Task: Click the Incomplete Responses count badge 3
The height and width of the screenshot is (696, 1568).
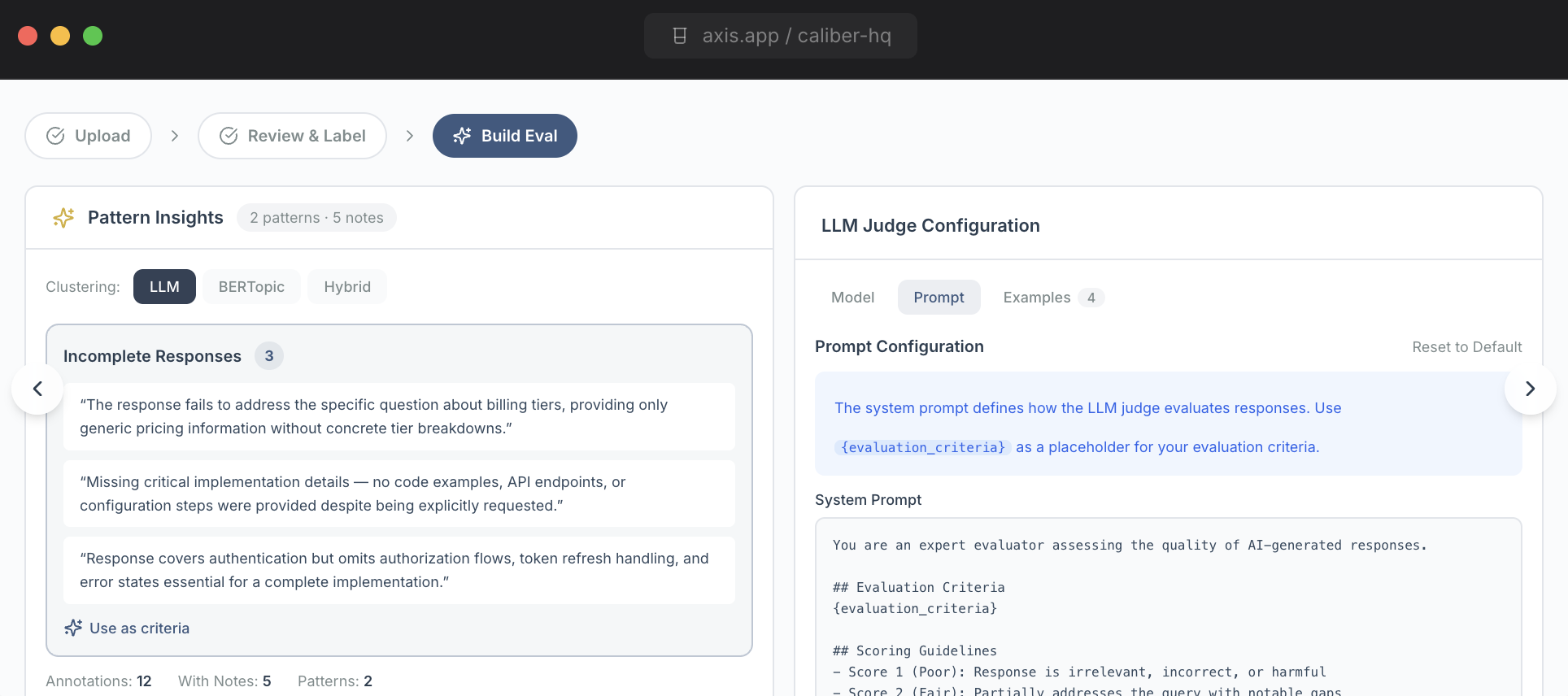Action: coord(269,356)
